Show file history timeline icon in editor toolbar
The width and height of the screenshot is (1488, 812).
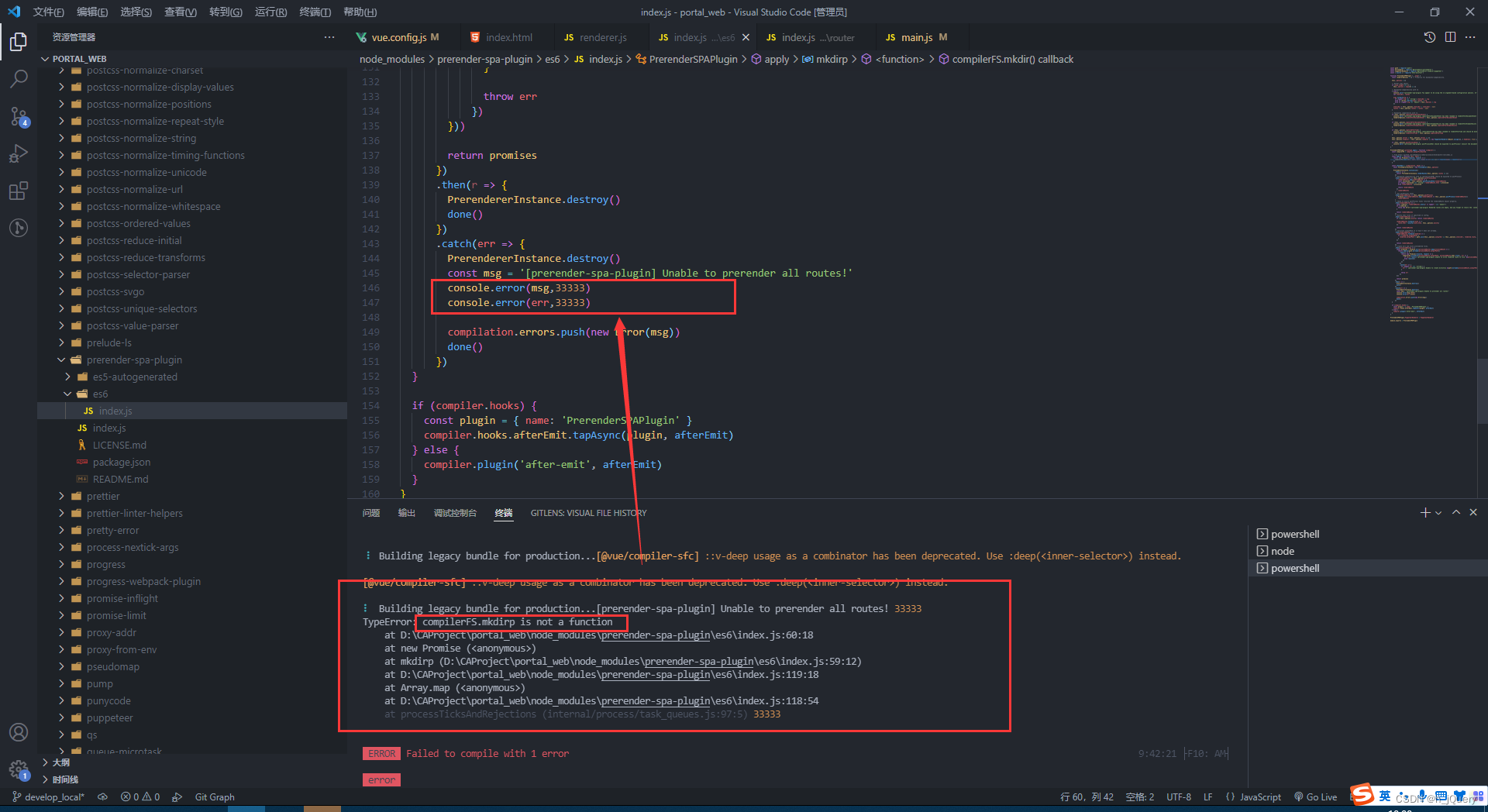point(1430,37)
